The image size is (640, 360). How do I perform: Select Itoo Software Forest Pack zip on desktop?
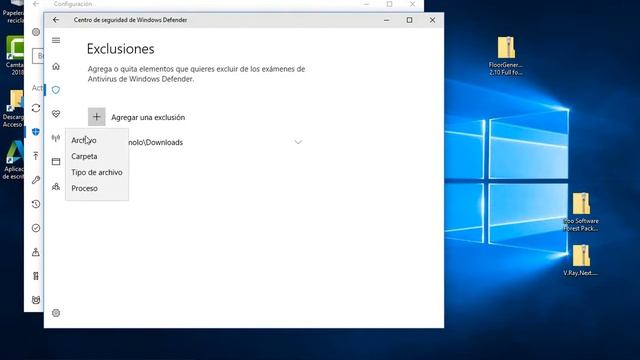tap(581, 212)
